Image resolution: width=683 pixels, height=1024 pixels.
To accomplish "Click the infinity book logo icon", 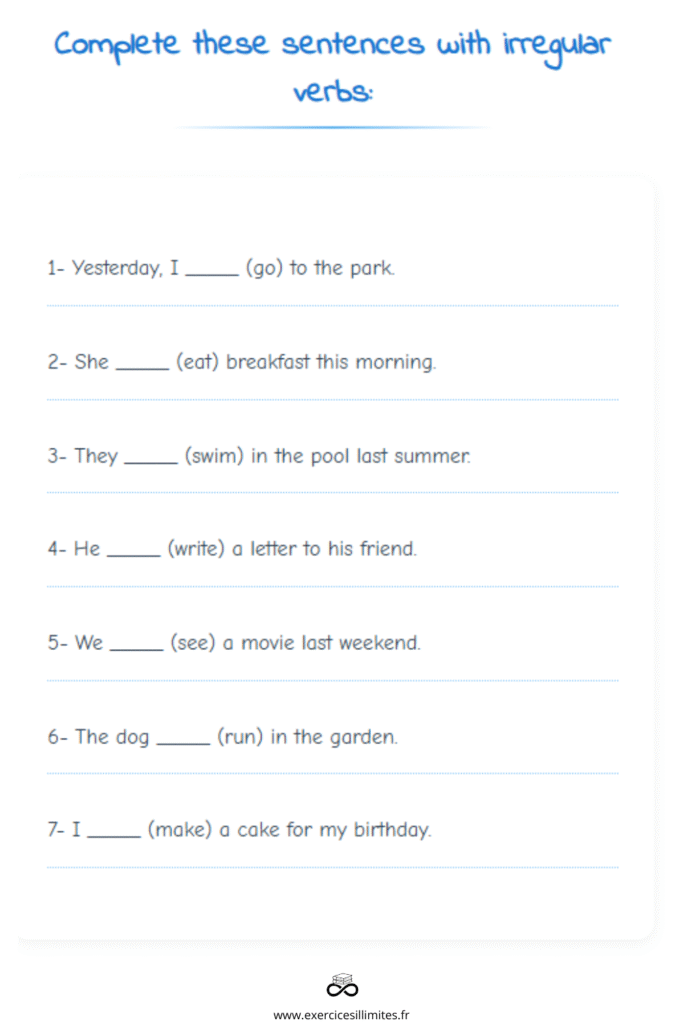I will (342, 985).
